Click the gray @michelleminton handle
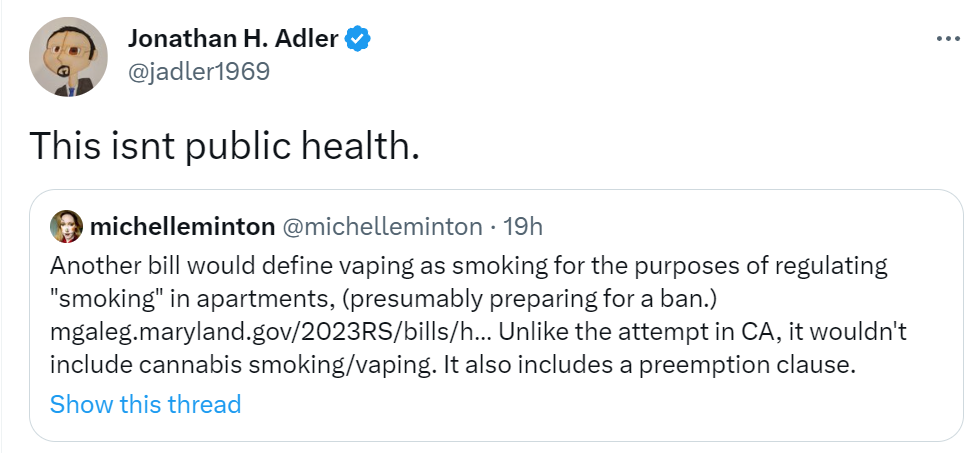This screenshot has width=973, height=453. (382, 226)
